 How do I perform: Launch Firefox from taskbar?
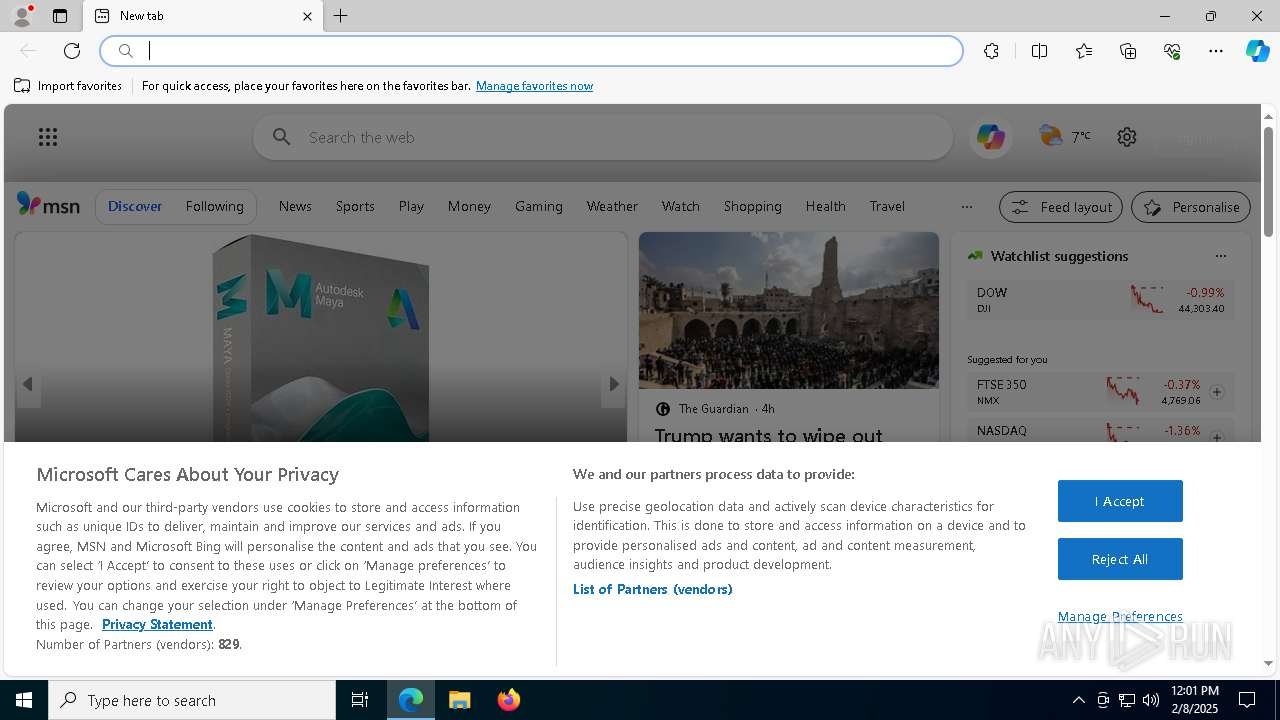509,700
